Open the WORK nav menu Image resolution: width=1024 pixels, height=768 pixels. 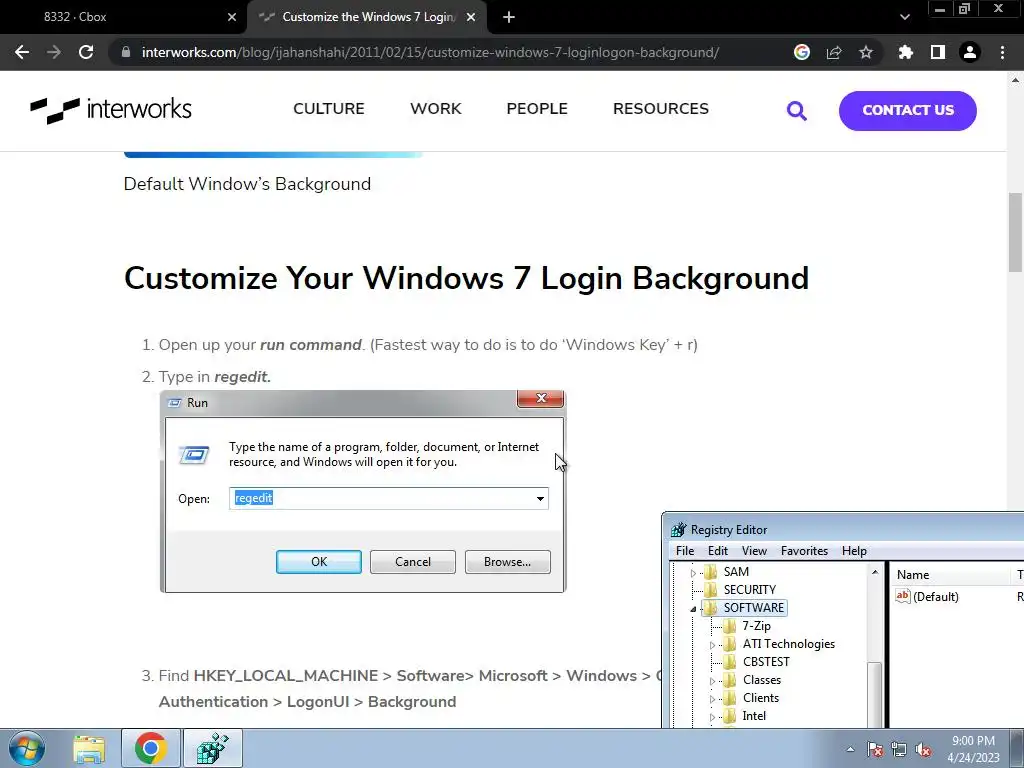click(436, 108)
